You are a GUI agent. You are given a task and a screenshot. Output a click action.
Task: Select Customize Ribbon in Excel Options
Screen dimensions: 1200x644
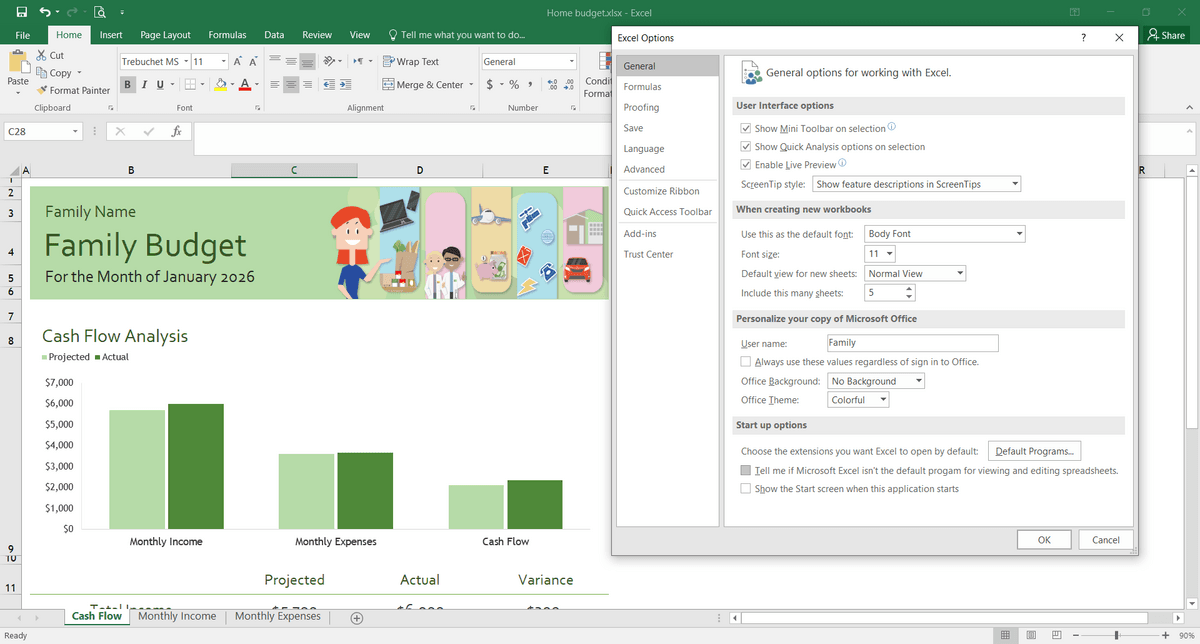tap(667, 191)
